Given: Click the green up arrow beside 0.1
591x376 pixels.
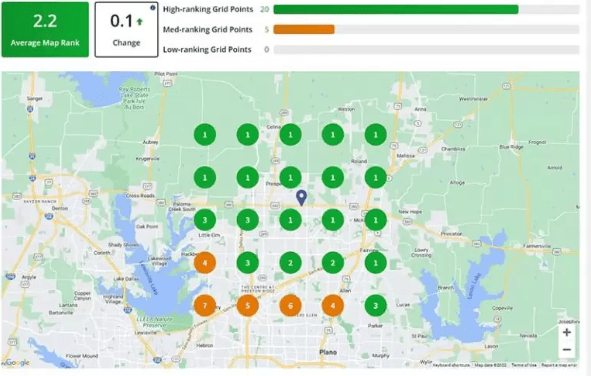Looking at the screenshot, I should (x=139, y=22).
